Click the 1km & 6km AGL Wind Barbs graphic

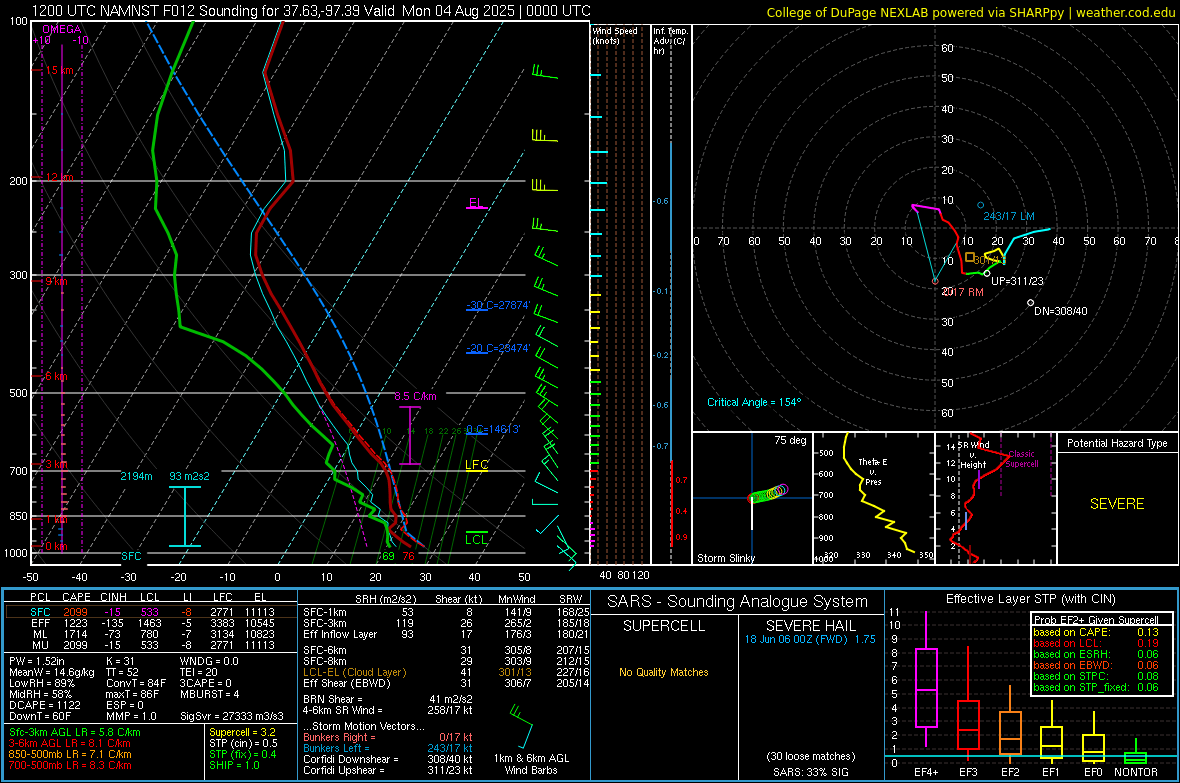pos(521,726)
